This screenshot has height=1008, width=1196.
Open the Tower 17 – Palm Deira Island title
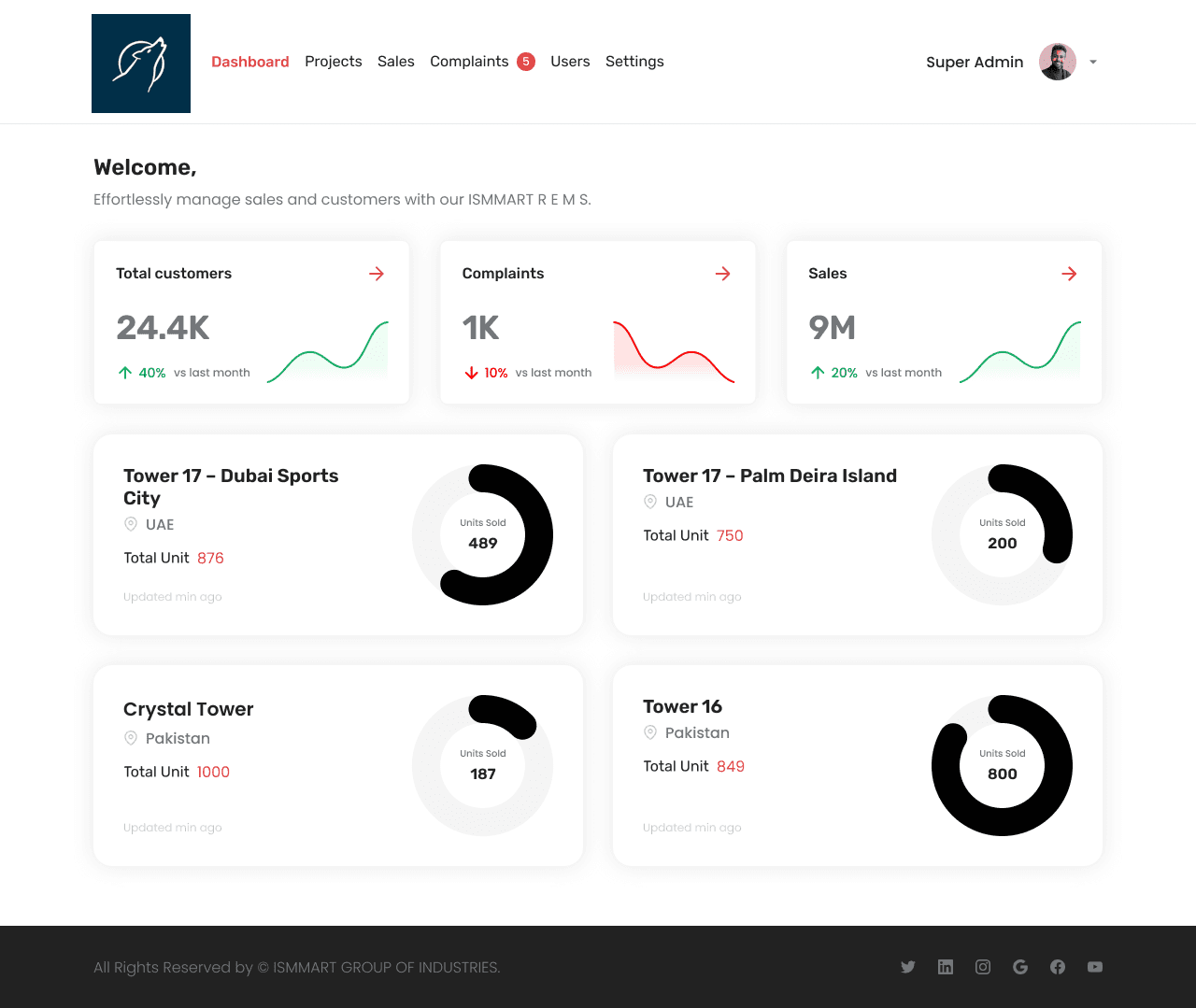(770, 476)
